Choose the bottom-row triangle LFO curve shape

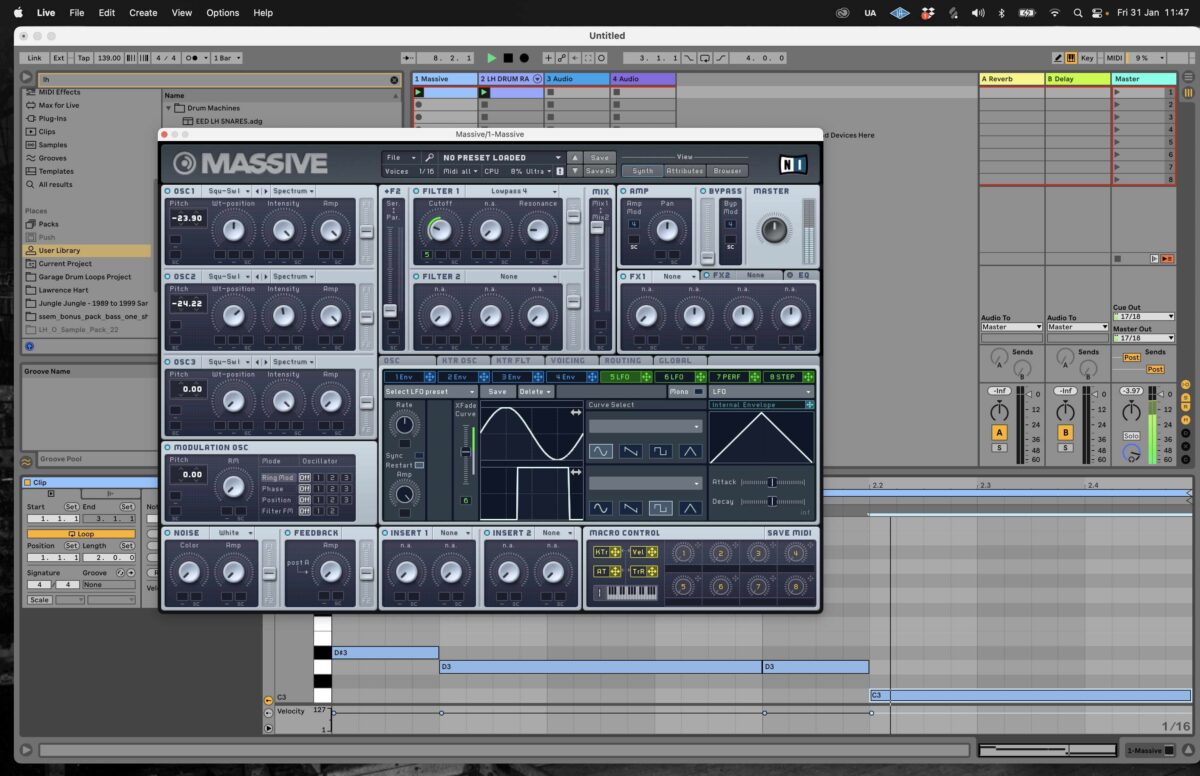coord(690,508)
